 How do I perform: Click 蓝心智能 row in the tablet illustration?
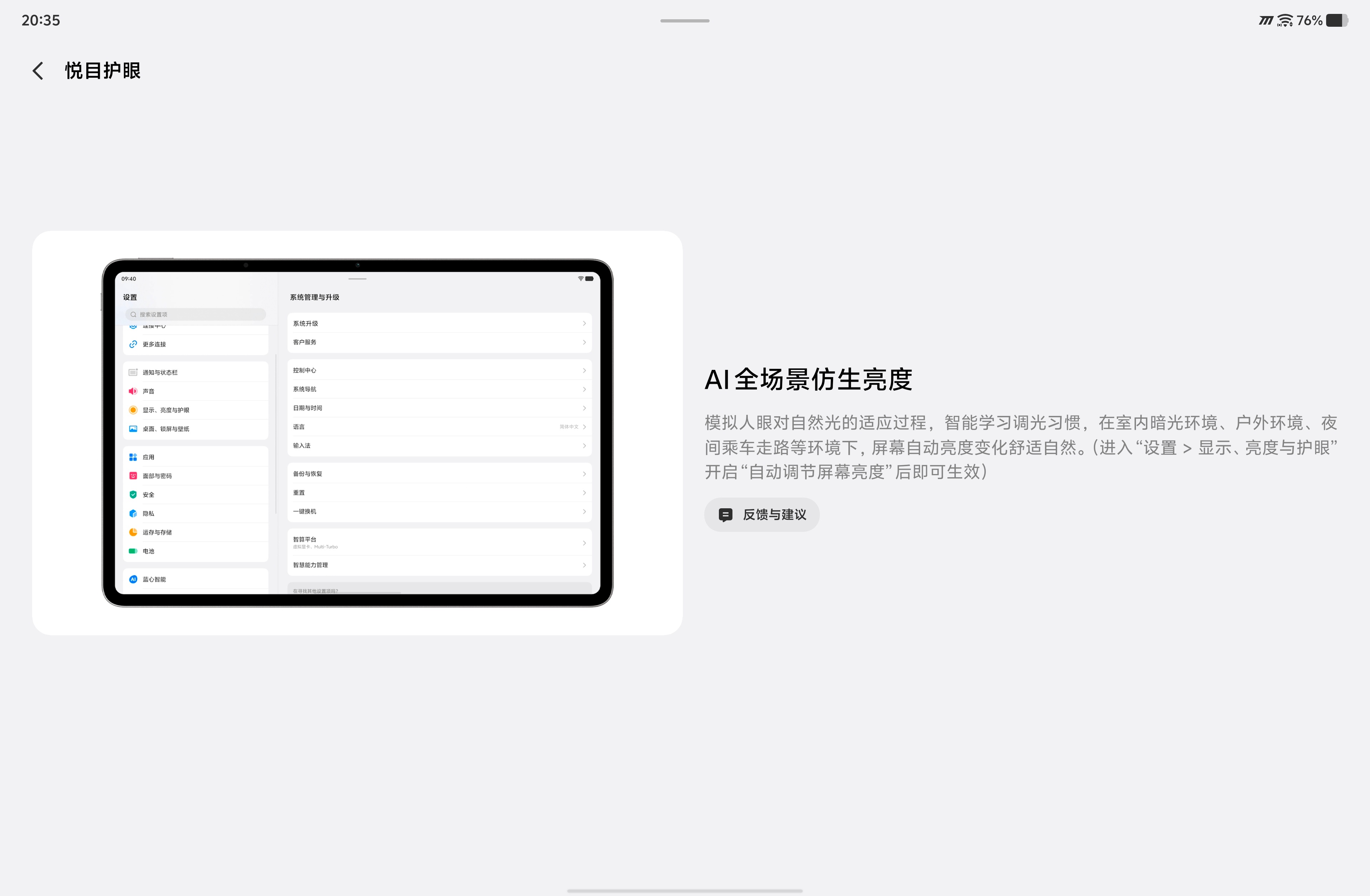[196, 579]
